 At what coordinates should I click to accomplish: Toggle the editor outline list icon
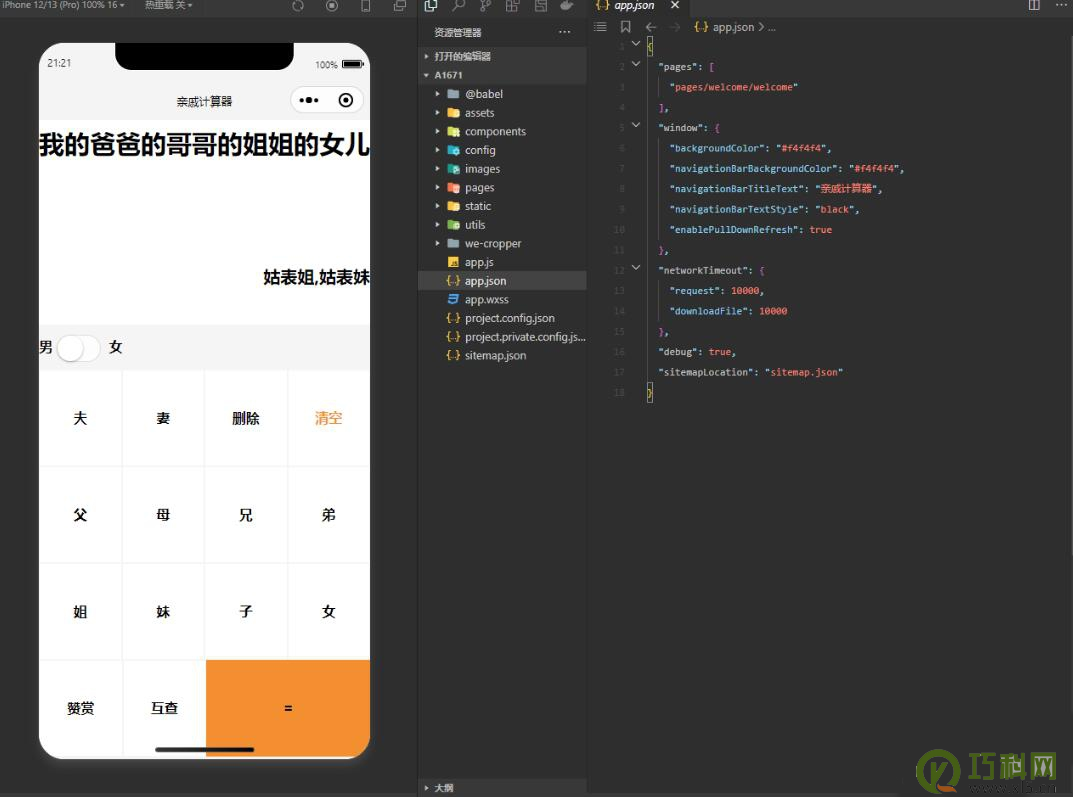(600, 27)
